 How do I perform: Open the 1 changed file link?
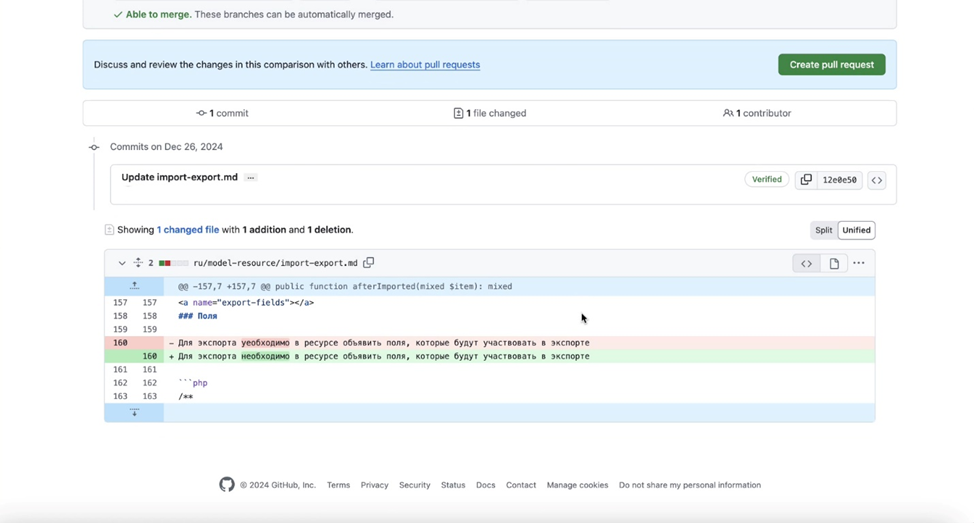(188, 230)
